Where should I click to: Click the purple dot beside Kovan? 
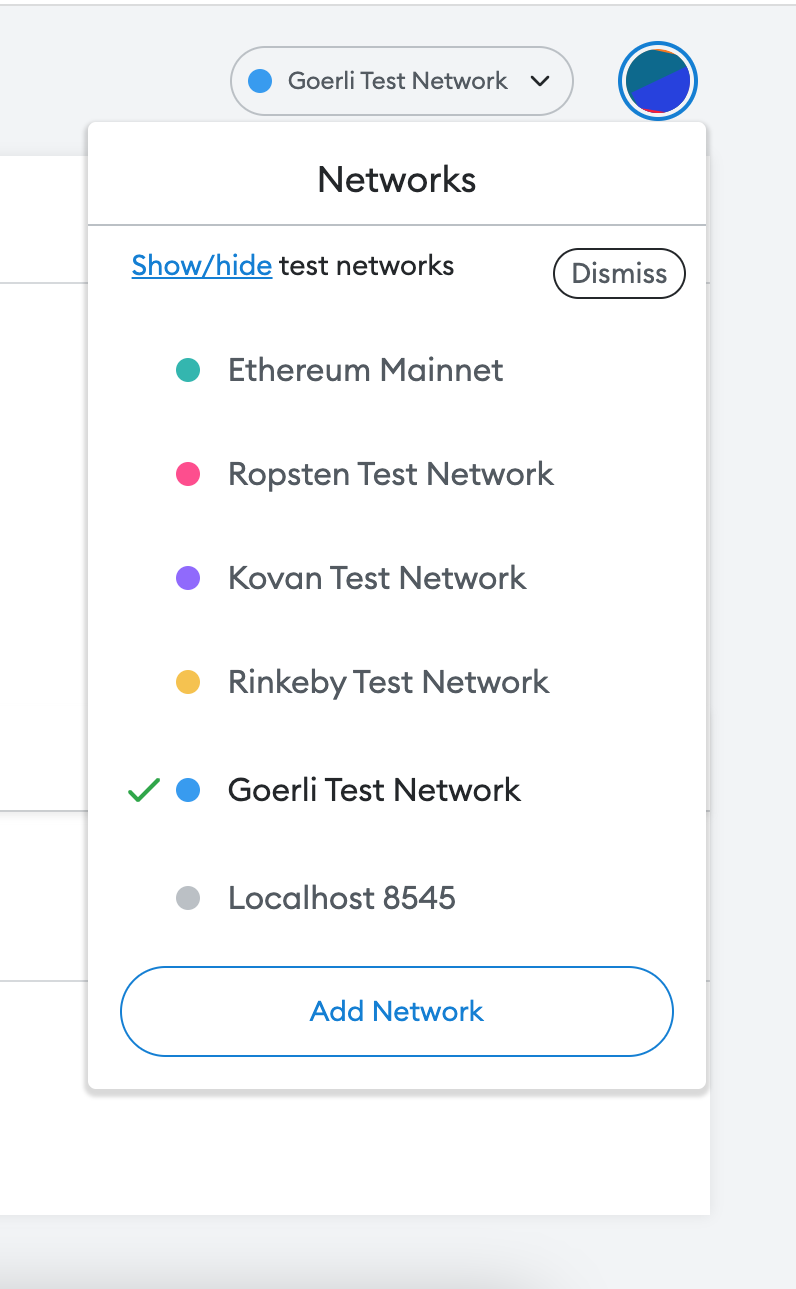point(188,578)
